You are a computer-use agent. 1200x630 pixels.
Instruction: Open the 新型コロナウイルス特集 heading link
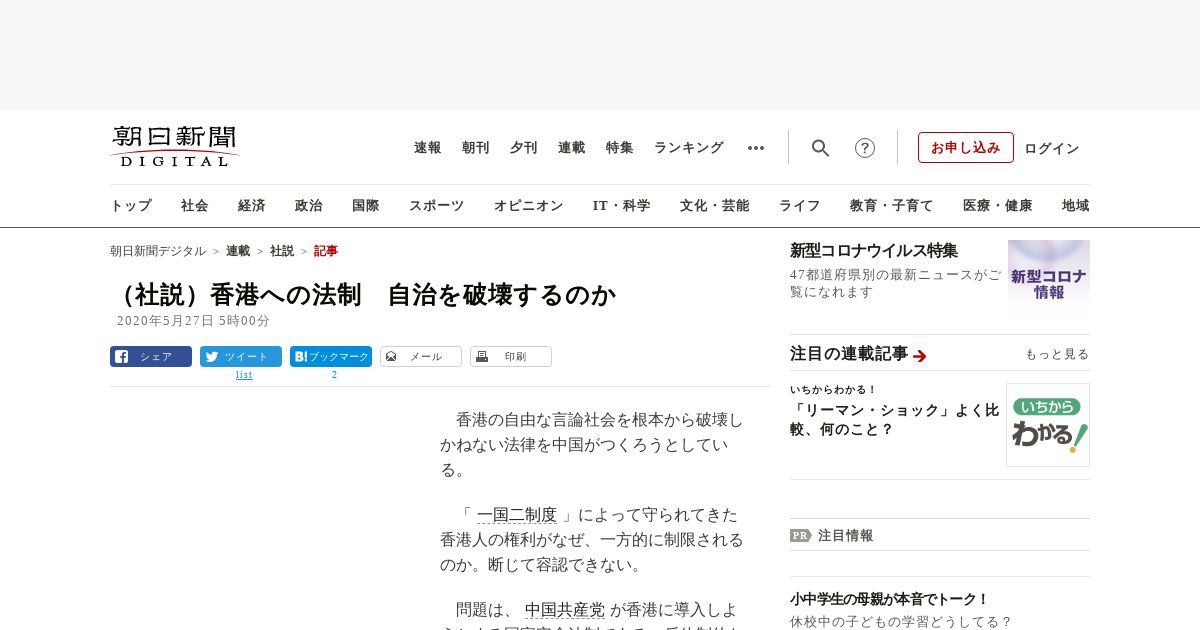tap(874, 250)
